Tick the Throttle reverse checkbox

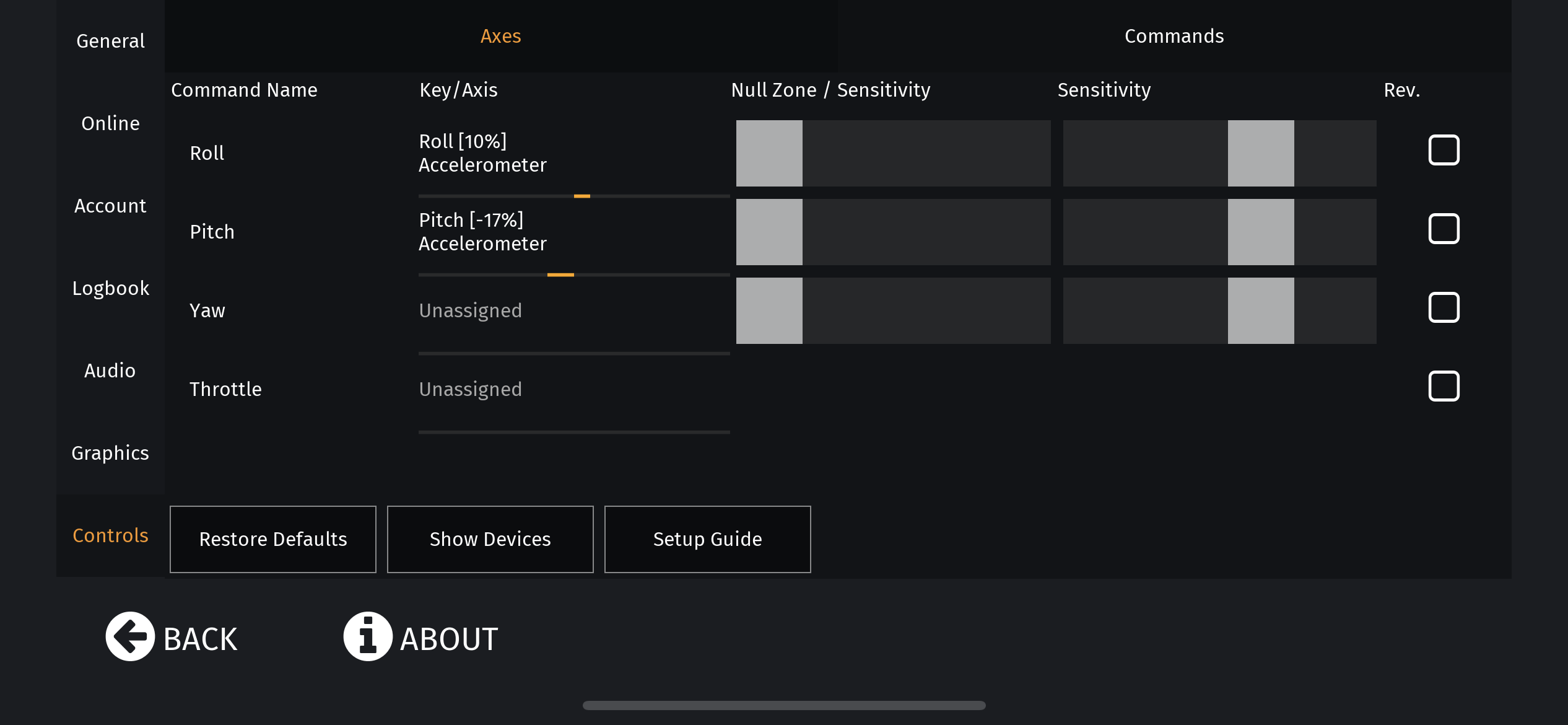pyautogui.click(x=1444, y=387)
